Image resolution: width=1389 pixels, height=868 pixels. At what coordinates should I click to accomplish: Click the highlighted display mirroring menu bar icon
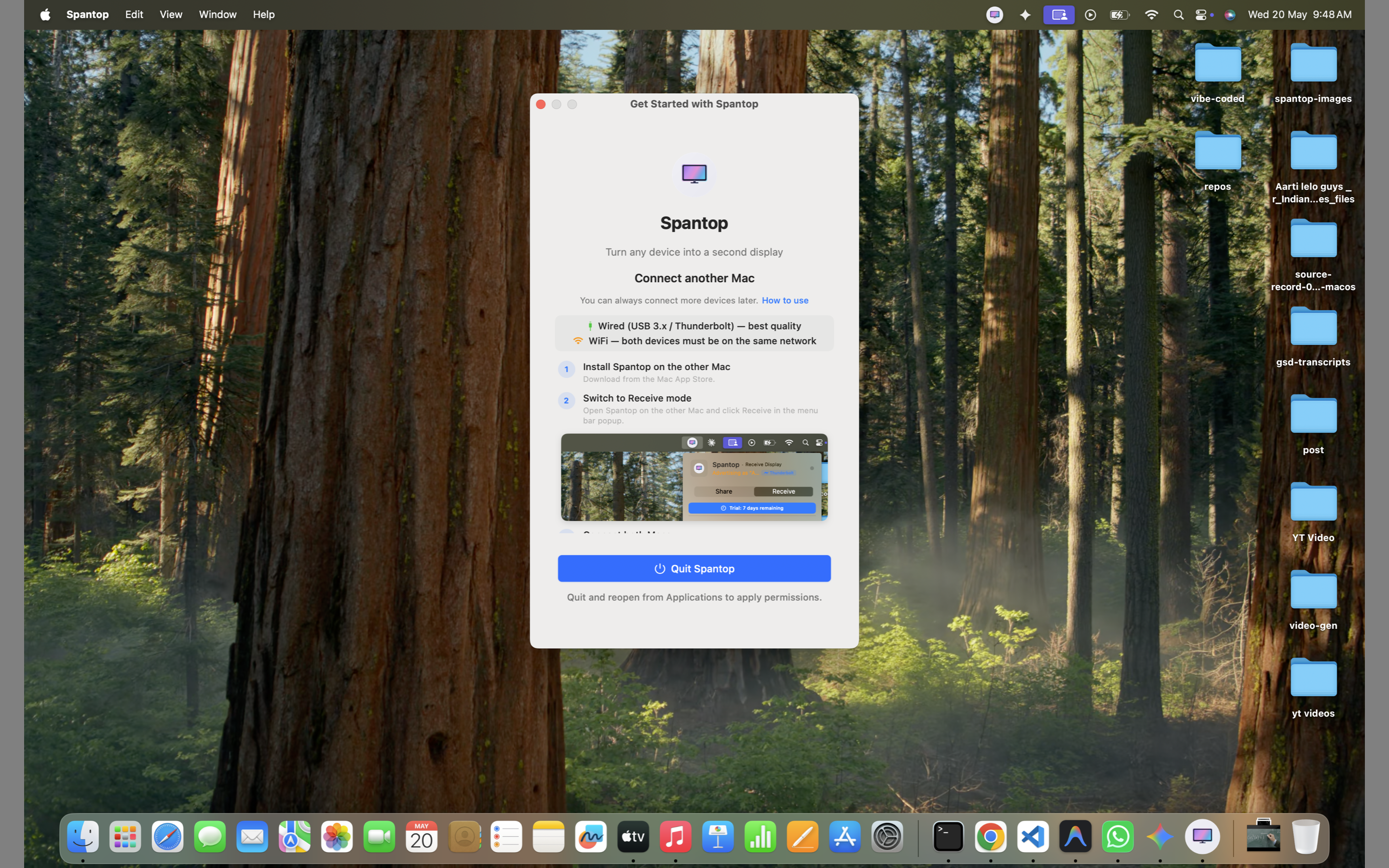coord(1059,14)
